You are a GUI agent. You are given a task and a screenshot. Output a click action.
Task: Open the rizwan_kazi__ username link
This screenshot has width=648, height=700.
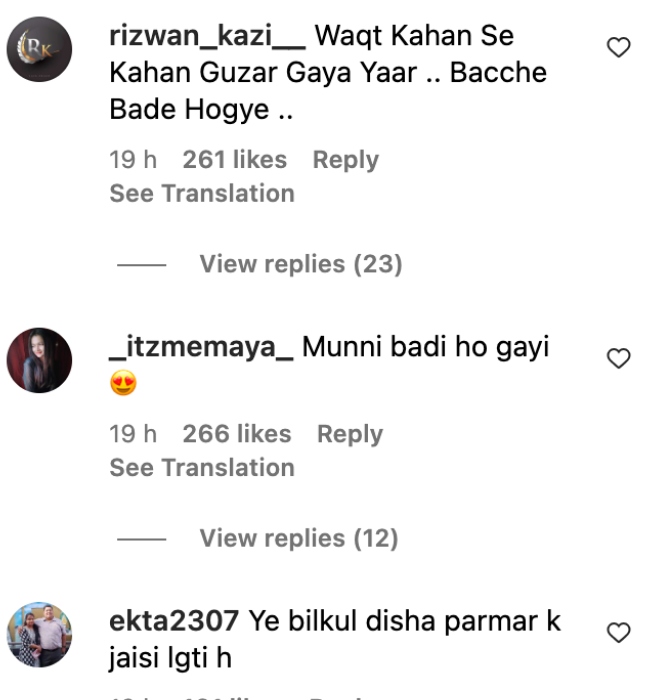[208, 36]
